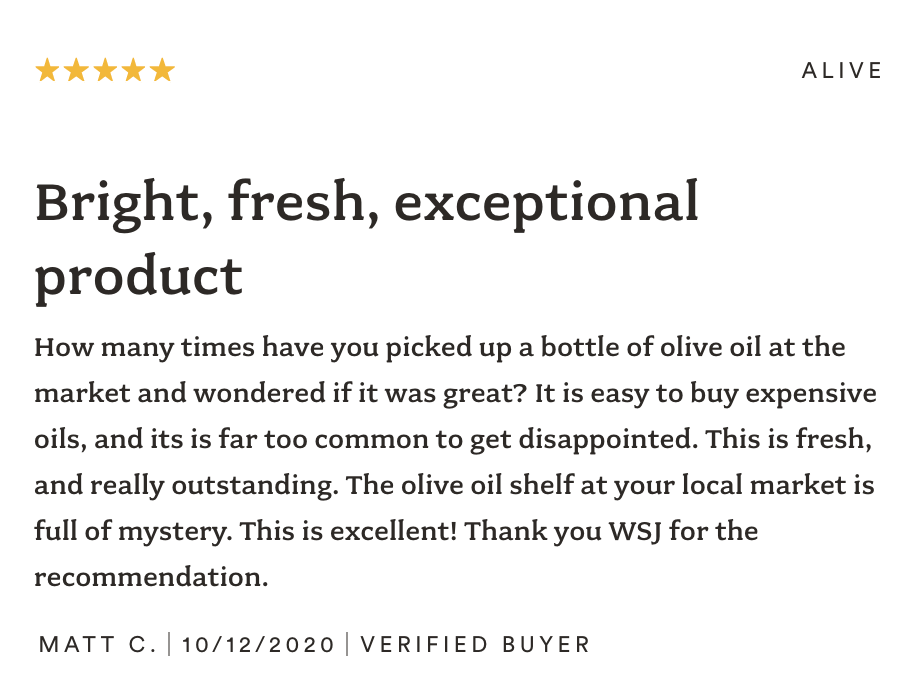Click the fourth gold rating star
Screen dimensions: 920x694
click(x=134, y=70)
